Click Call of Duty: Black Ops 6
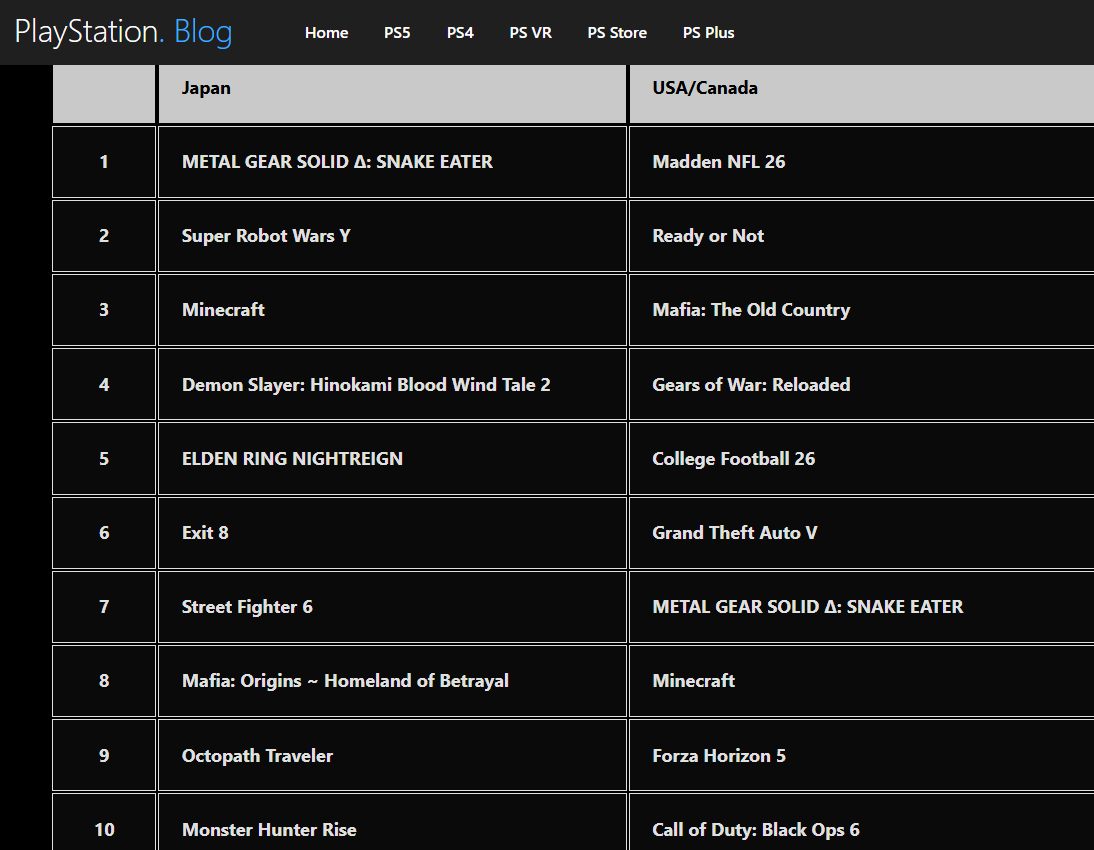This screenshot has width=1094, height=850. (x=862, y=823)
